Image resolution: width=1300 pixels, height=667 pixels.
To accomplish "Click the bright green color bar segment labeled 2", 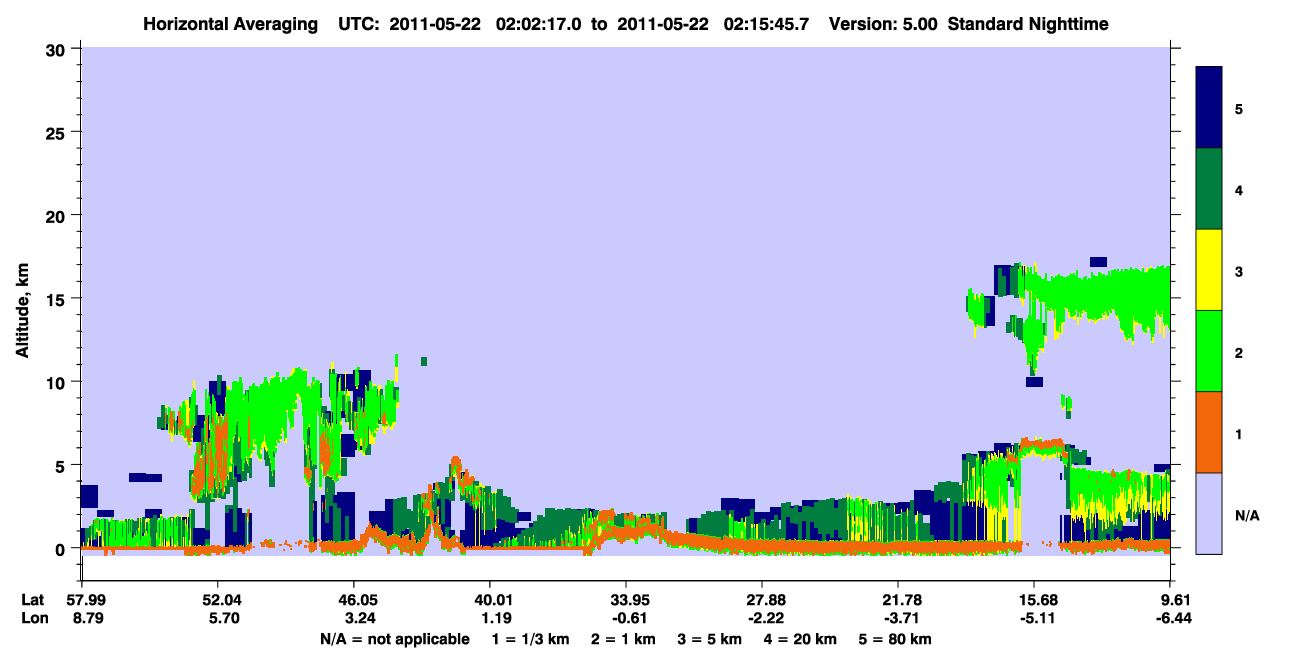I will [1209, 351].
